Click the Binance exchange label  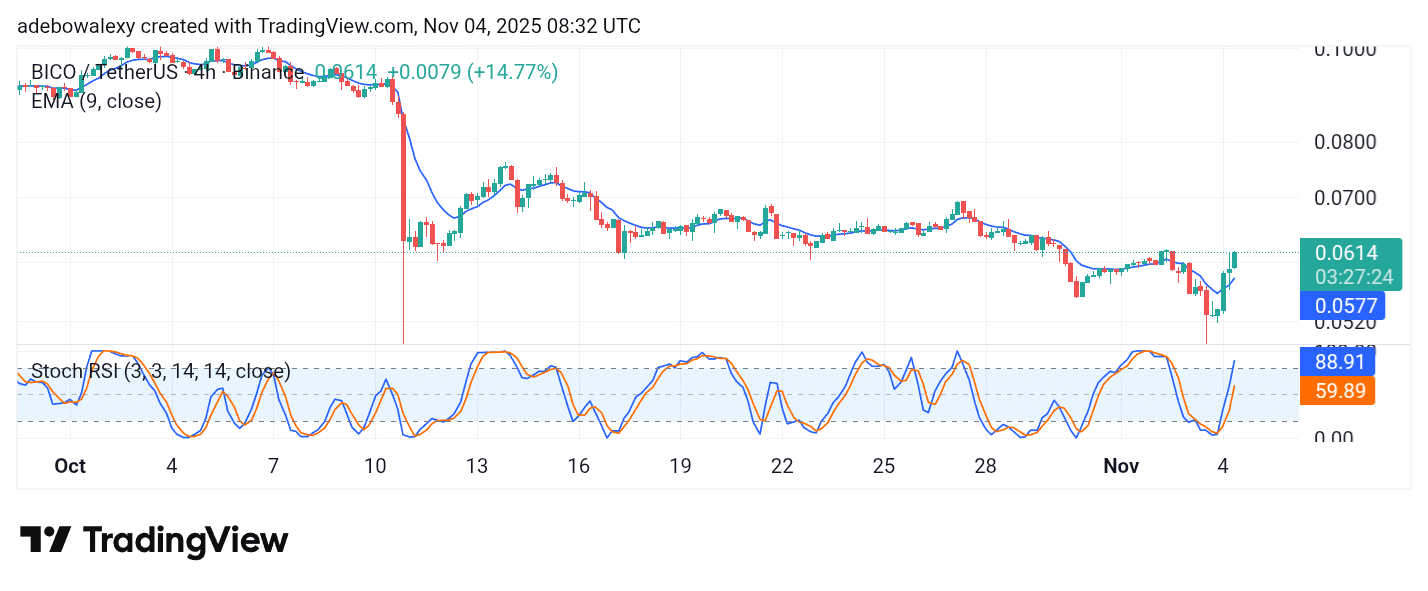pyautogui.click(x=268, y=72)
